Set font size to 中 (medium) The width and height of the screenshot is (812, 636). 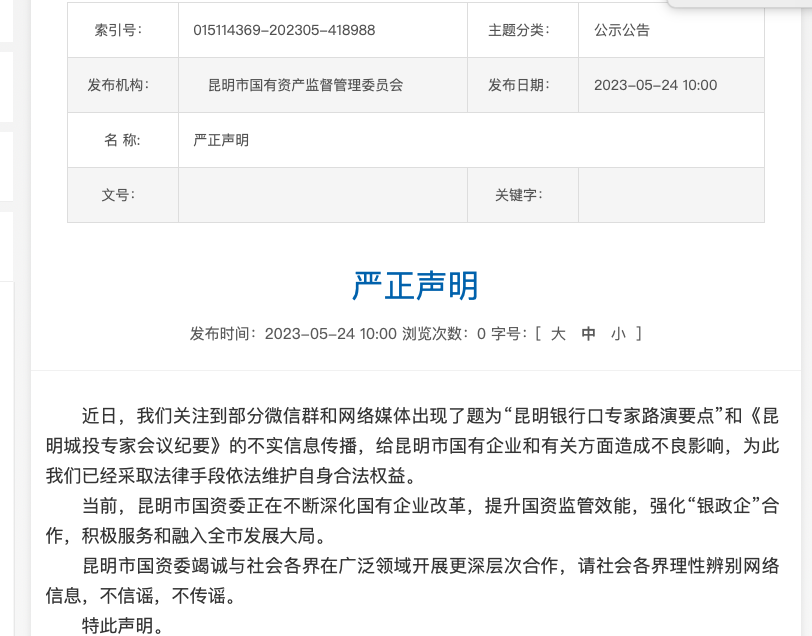coord(589,334)
